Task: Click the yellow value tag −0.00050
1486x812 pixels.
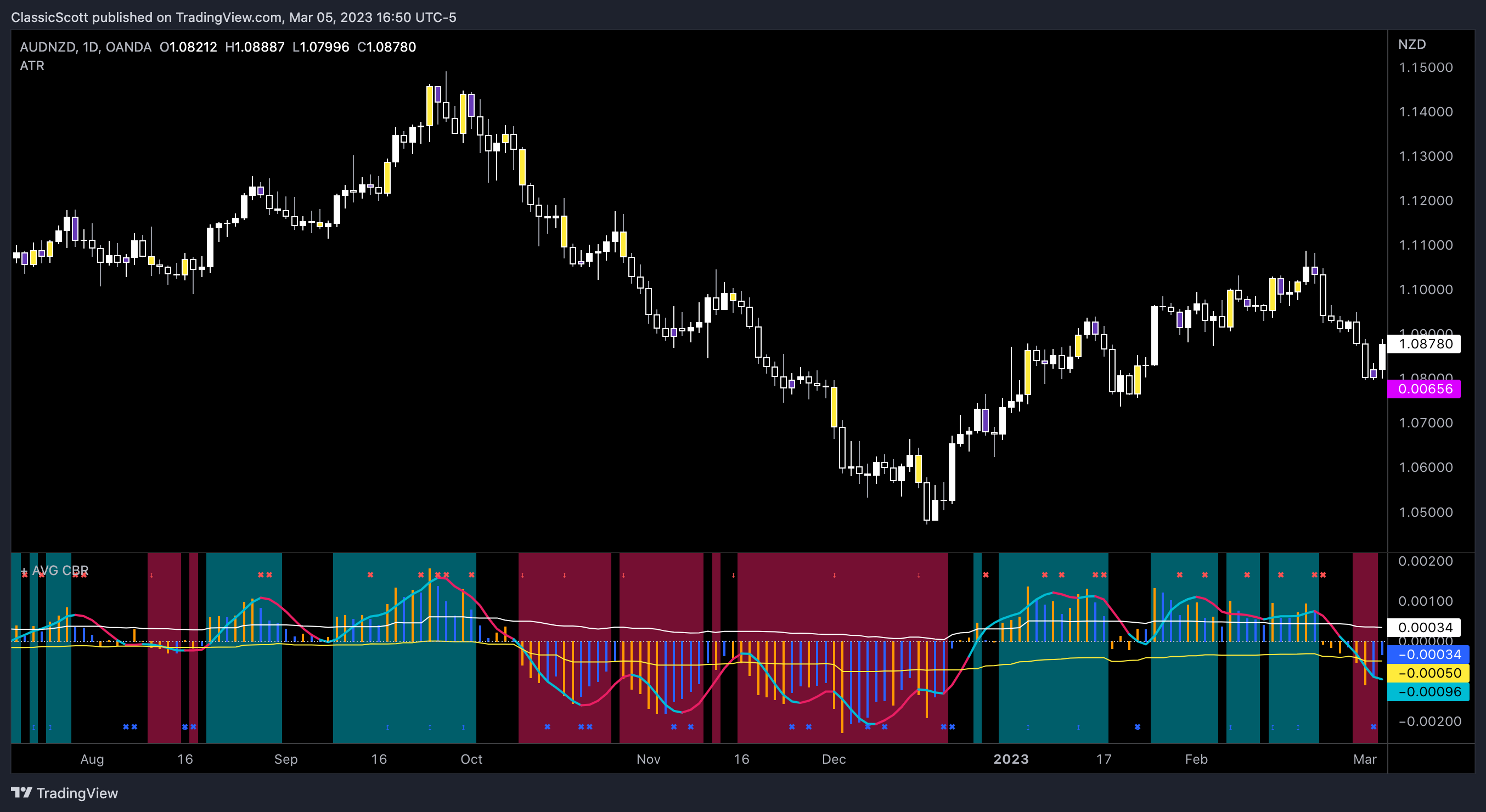Action: pyautogui.click(x=1428, y=673)
